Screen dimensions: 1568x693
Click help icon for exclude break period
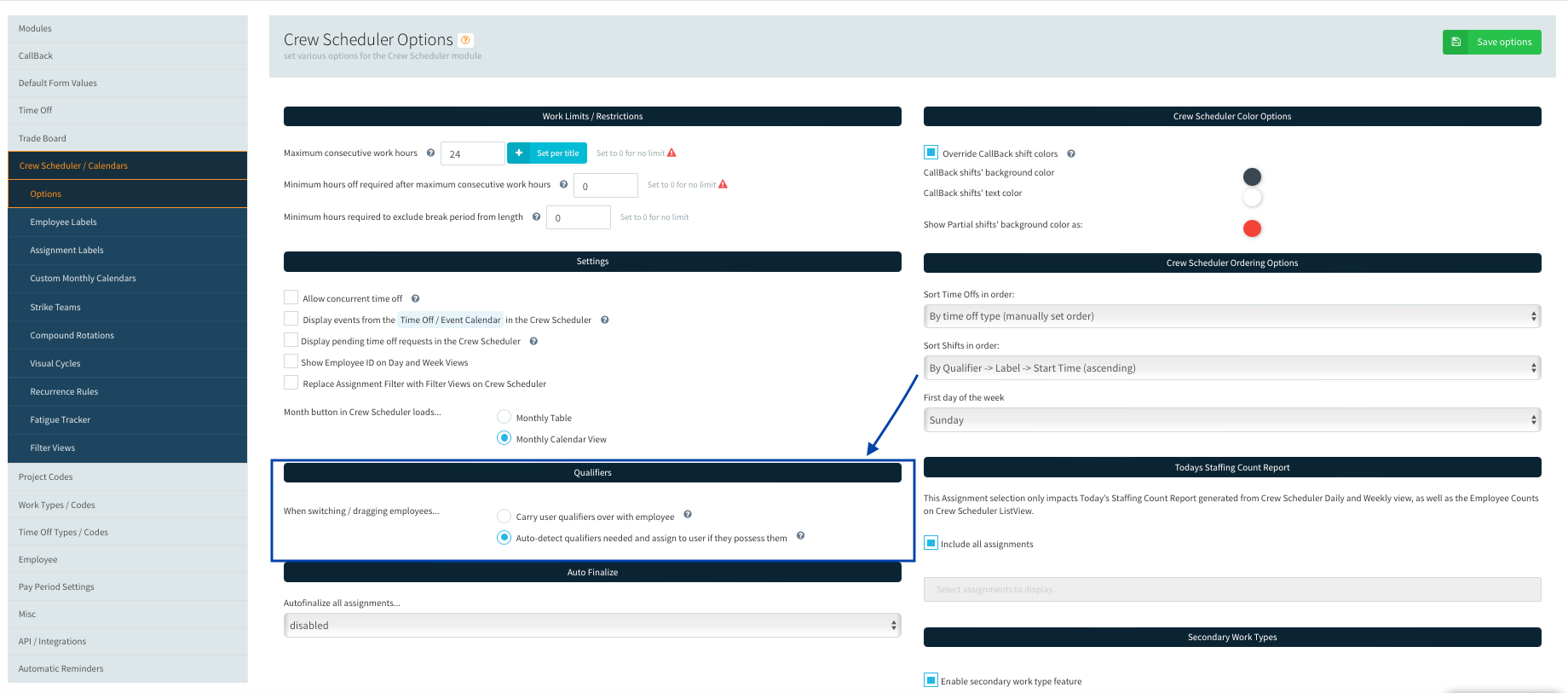536,217
